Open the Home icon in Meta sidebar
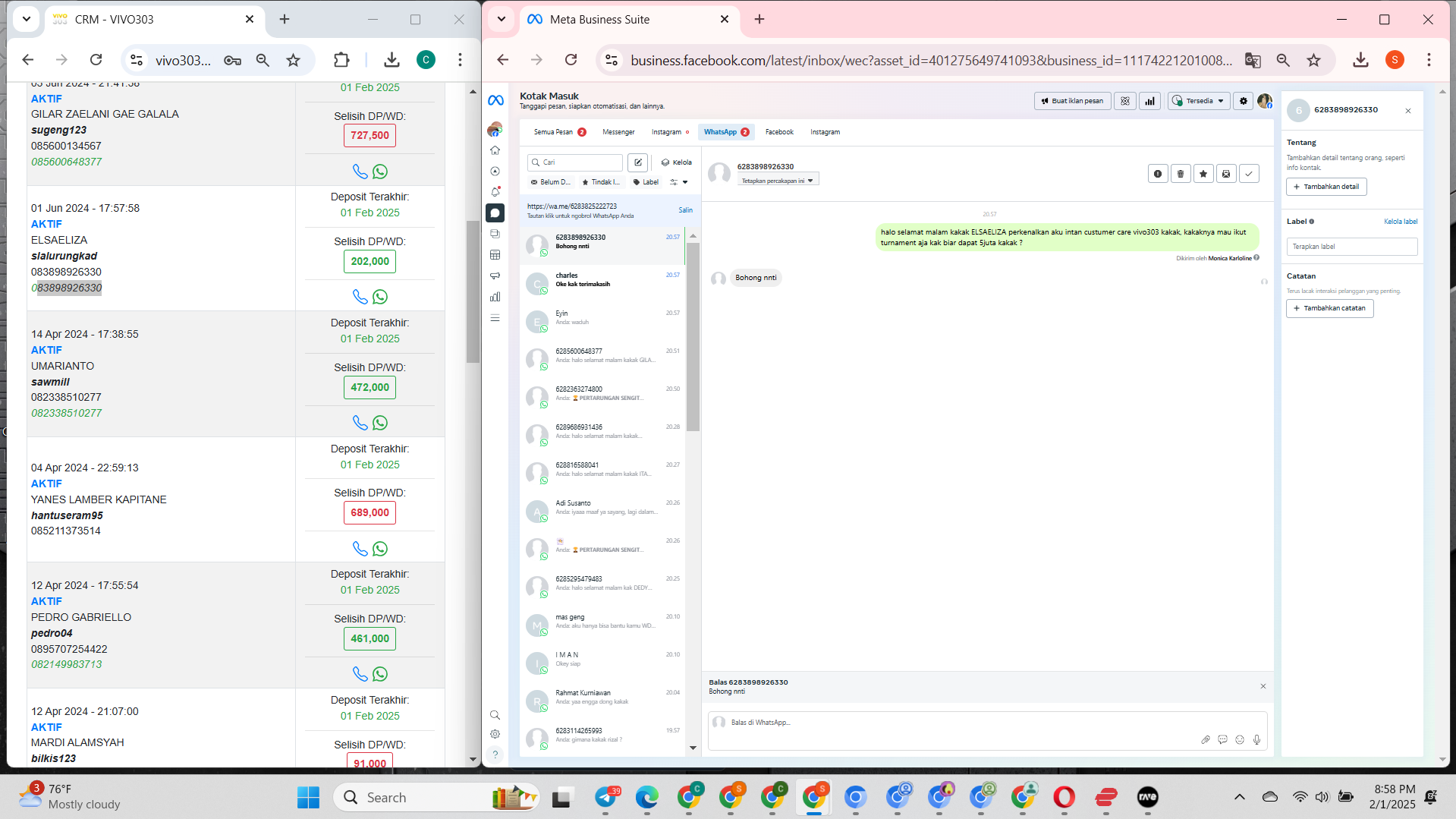Viewport: 1456px width, 819px height. click(495, 150)
